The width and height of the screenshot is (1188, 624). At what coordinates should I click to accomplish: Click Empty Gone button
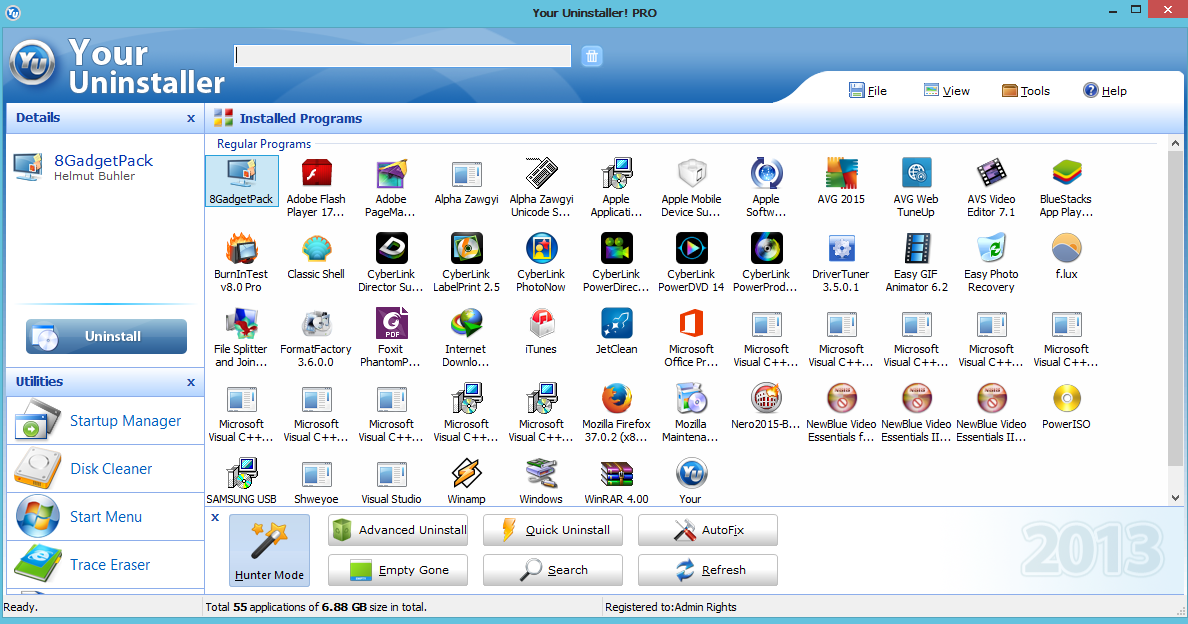tap(398, 570)
